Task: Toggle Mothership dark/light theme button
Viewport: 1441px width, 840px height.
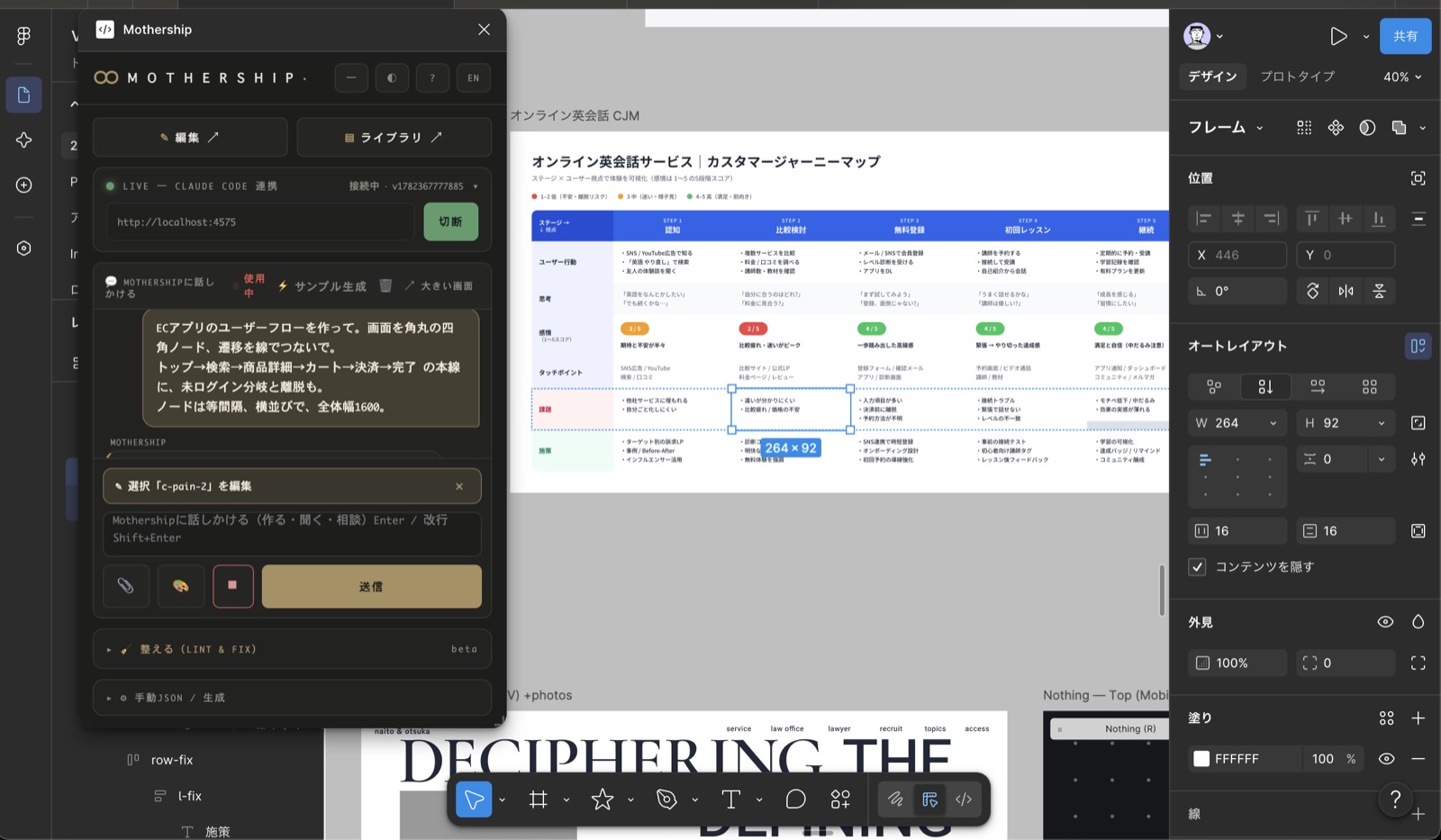Action: coord(392,77)
